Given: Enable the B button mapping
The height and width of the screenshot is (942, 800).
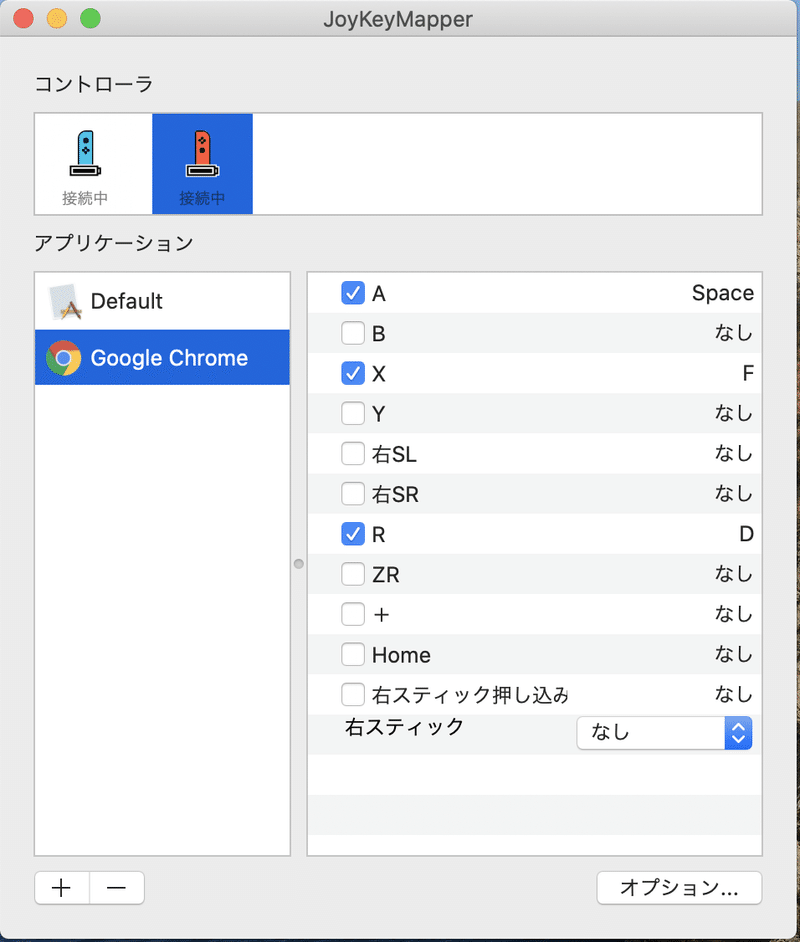Looking at the screenshot, I should [x=353, y=333].
